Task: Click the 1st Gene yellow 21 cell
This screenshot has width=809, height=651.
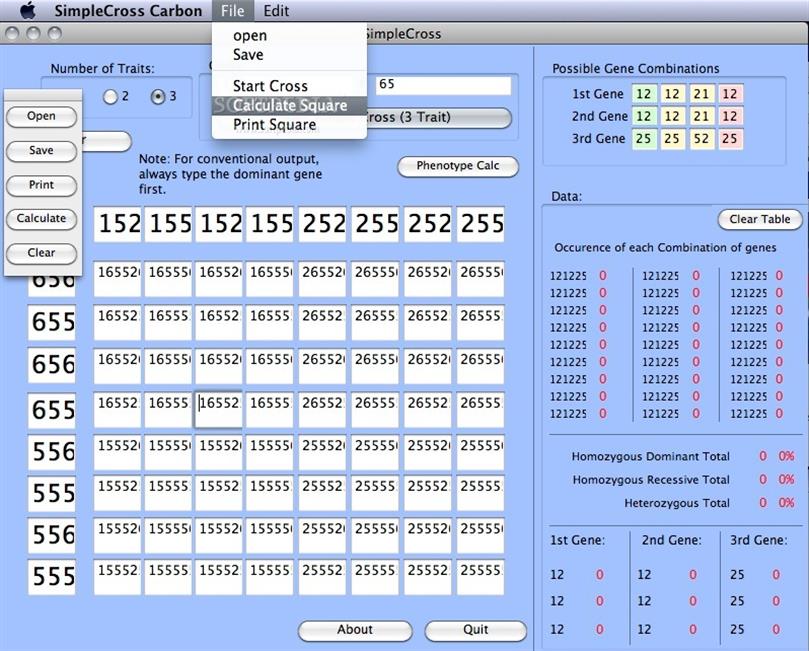Action: (x=701, y=94)
